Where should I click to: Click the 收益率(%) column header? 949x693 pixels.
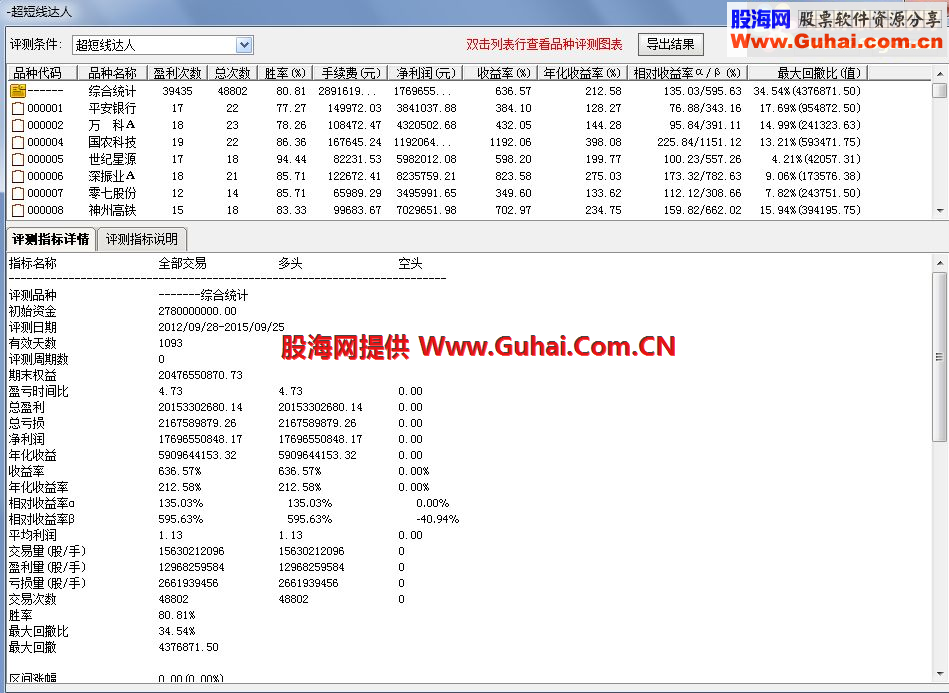(501, 73)
